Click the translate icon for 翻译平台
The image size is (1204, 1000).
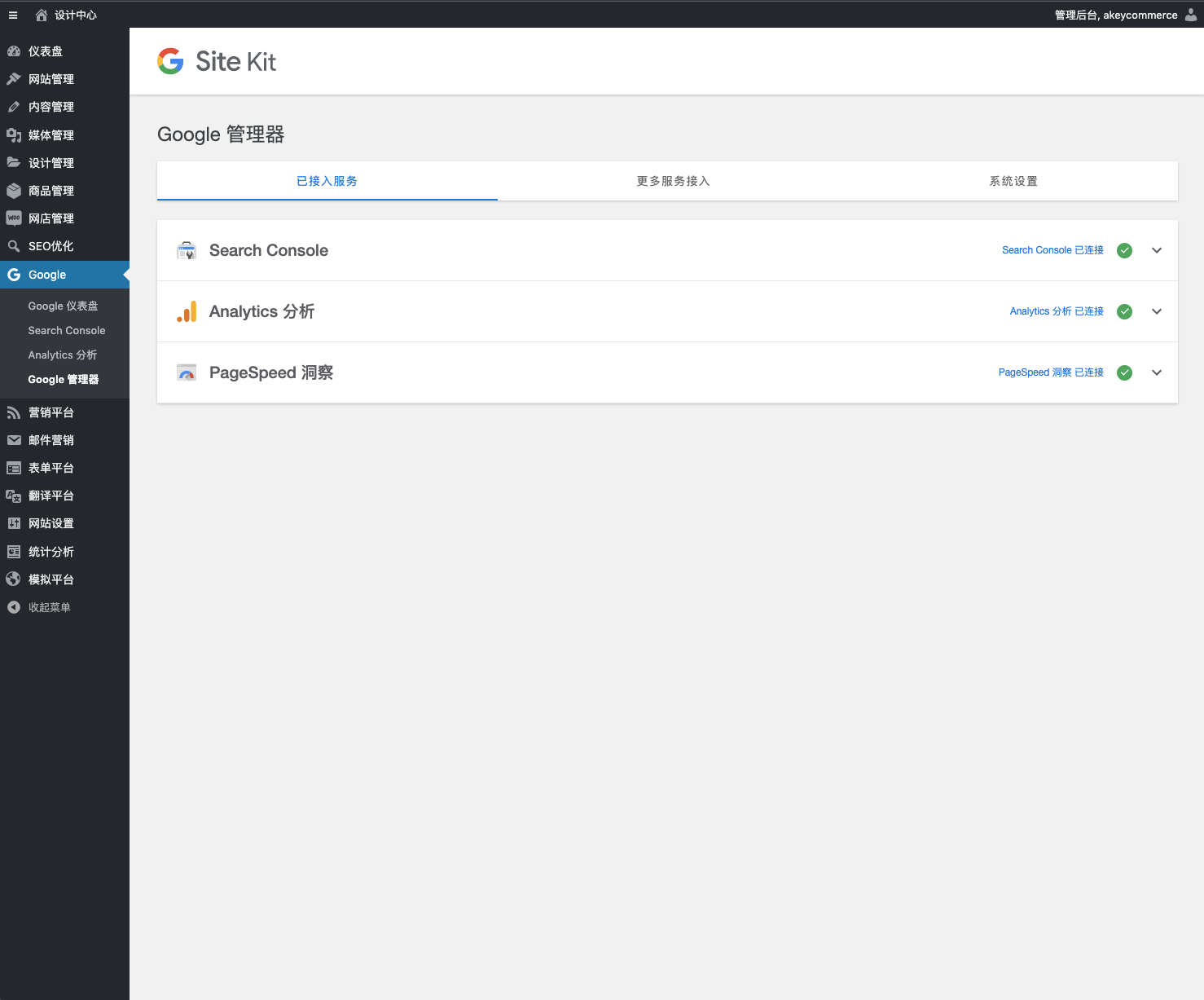click(14, 496)
